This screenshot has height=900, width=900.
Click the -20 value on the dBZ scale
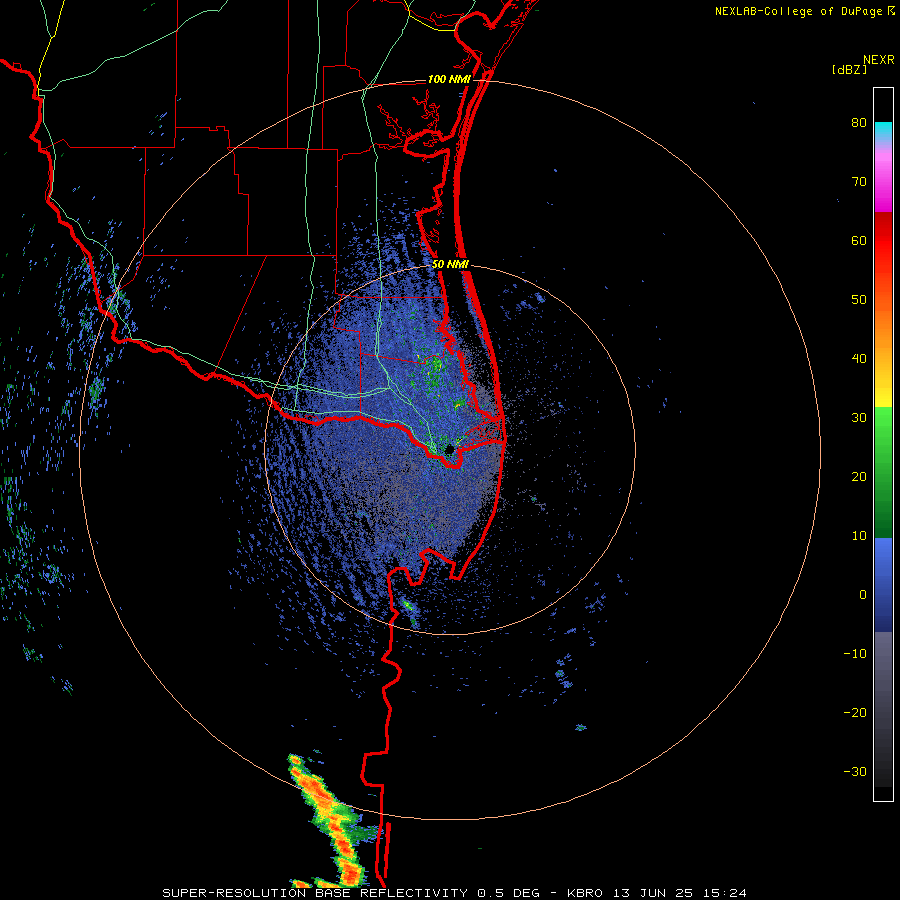point(855,713)
